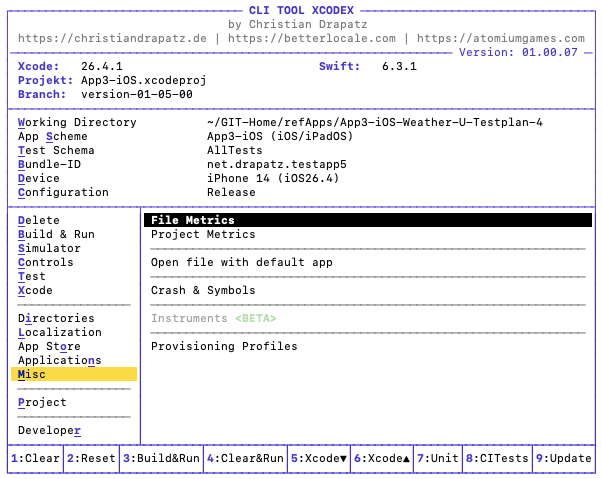Click the Swift version 6.3.1

point(399,66)
